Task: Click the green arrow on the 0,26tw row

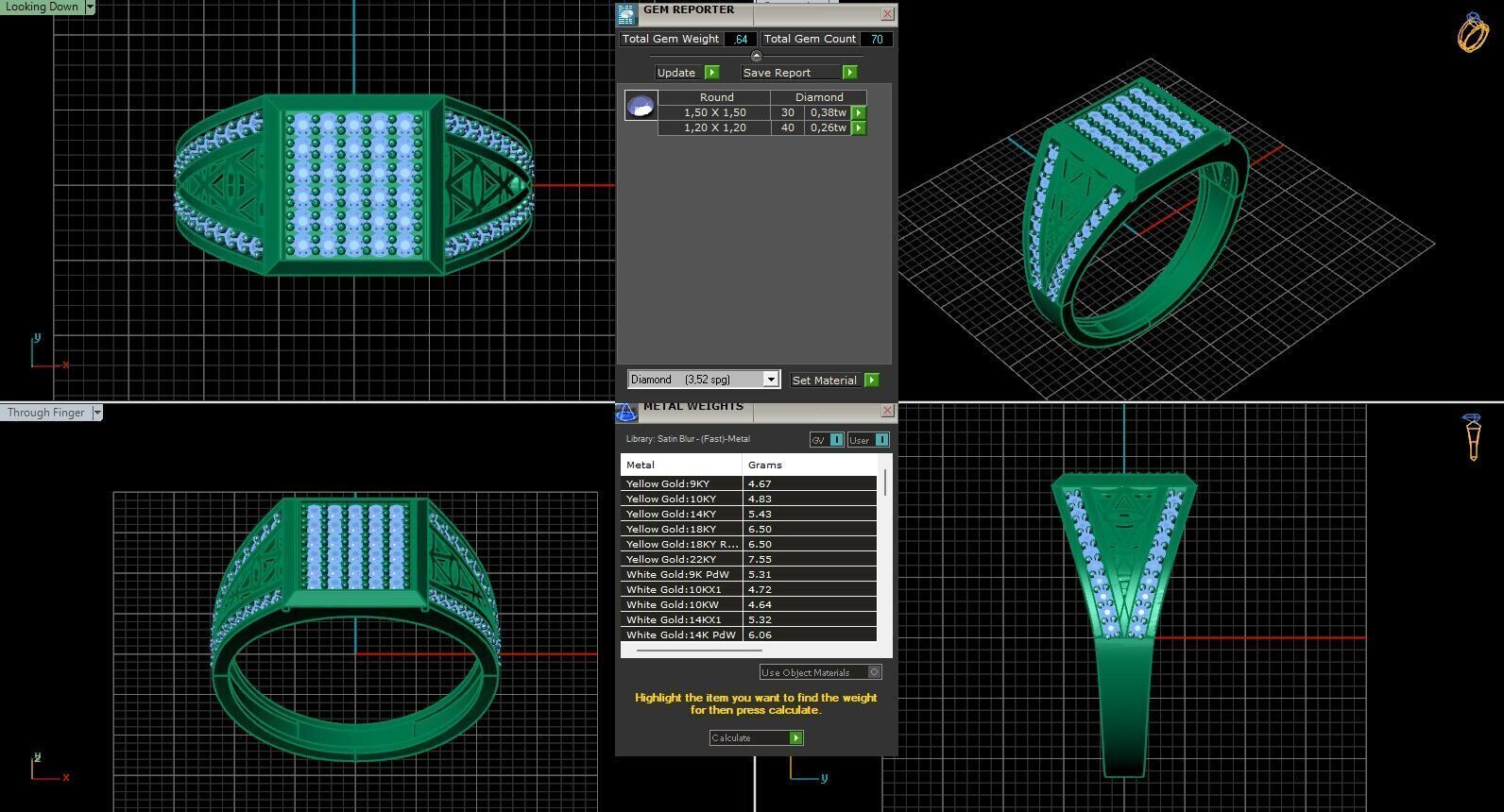Action: click(x=859, y=127)
